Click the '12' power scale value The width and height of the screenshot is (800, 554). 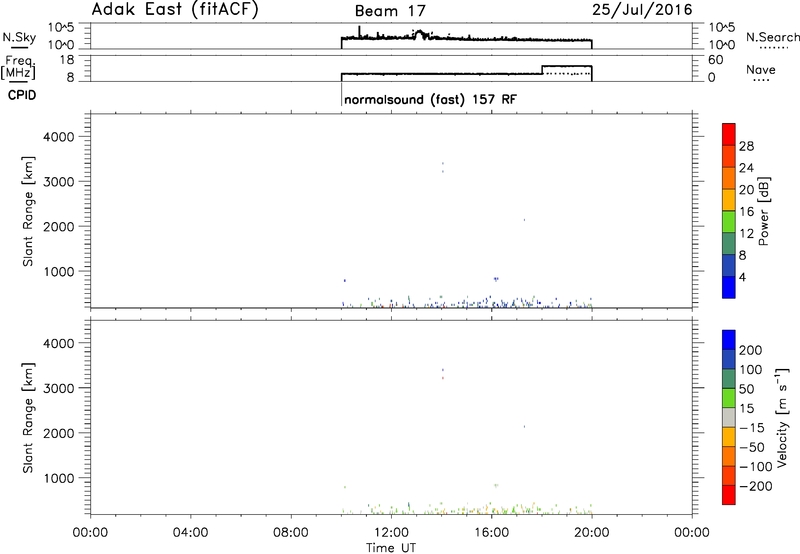coord(746,234)
